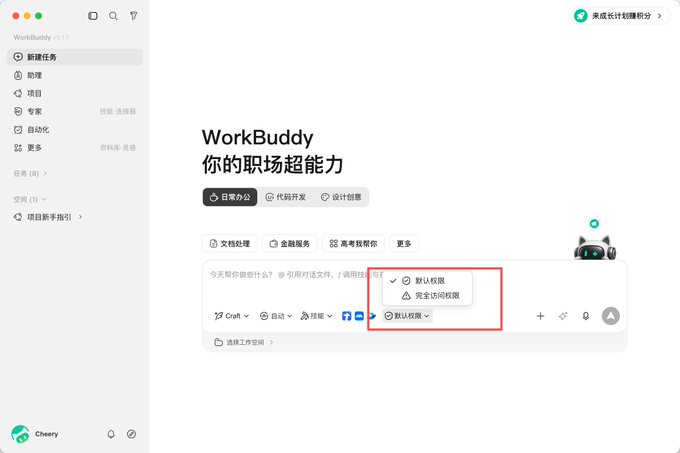680x453 pixels.
Task: Click the notification bell icon
Action: (111, 434)
